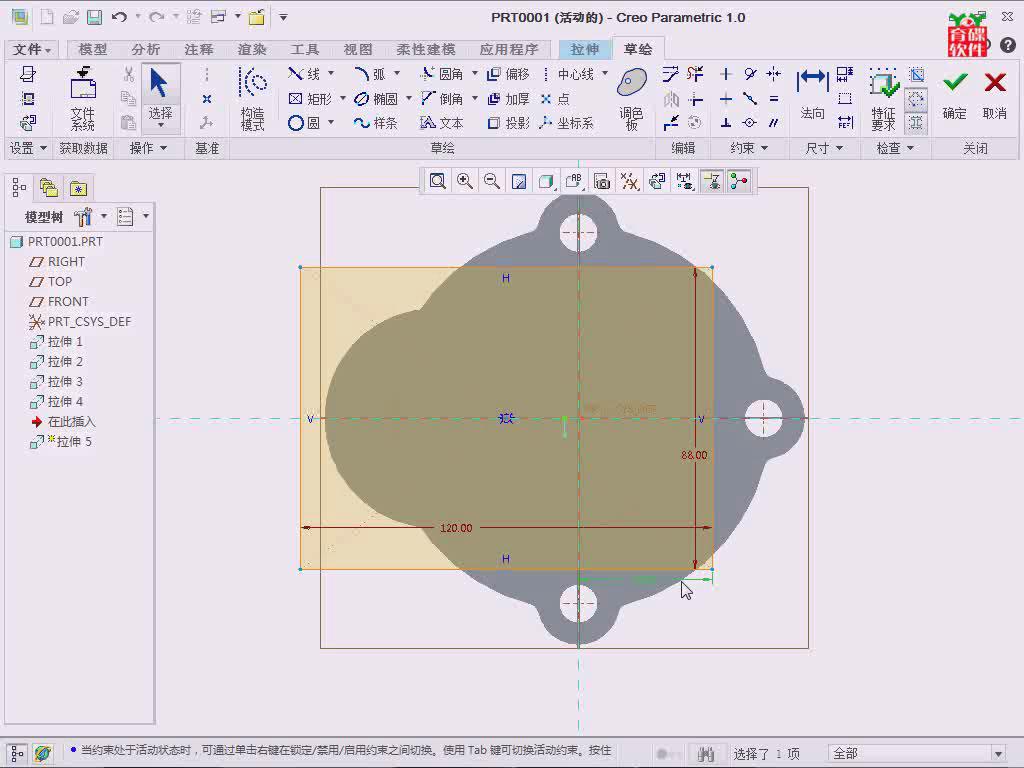This screenshot has width=1024, height=768.
Task: Cancel the sketch with 取消
Action: pos(995,95)
